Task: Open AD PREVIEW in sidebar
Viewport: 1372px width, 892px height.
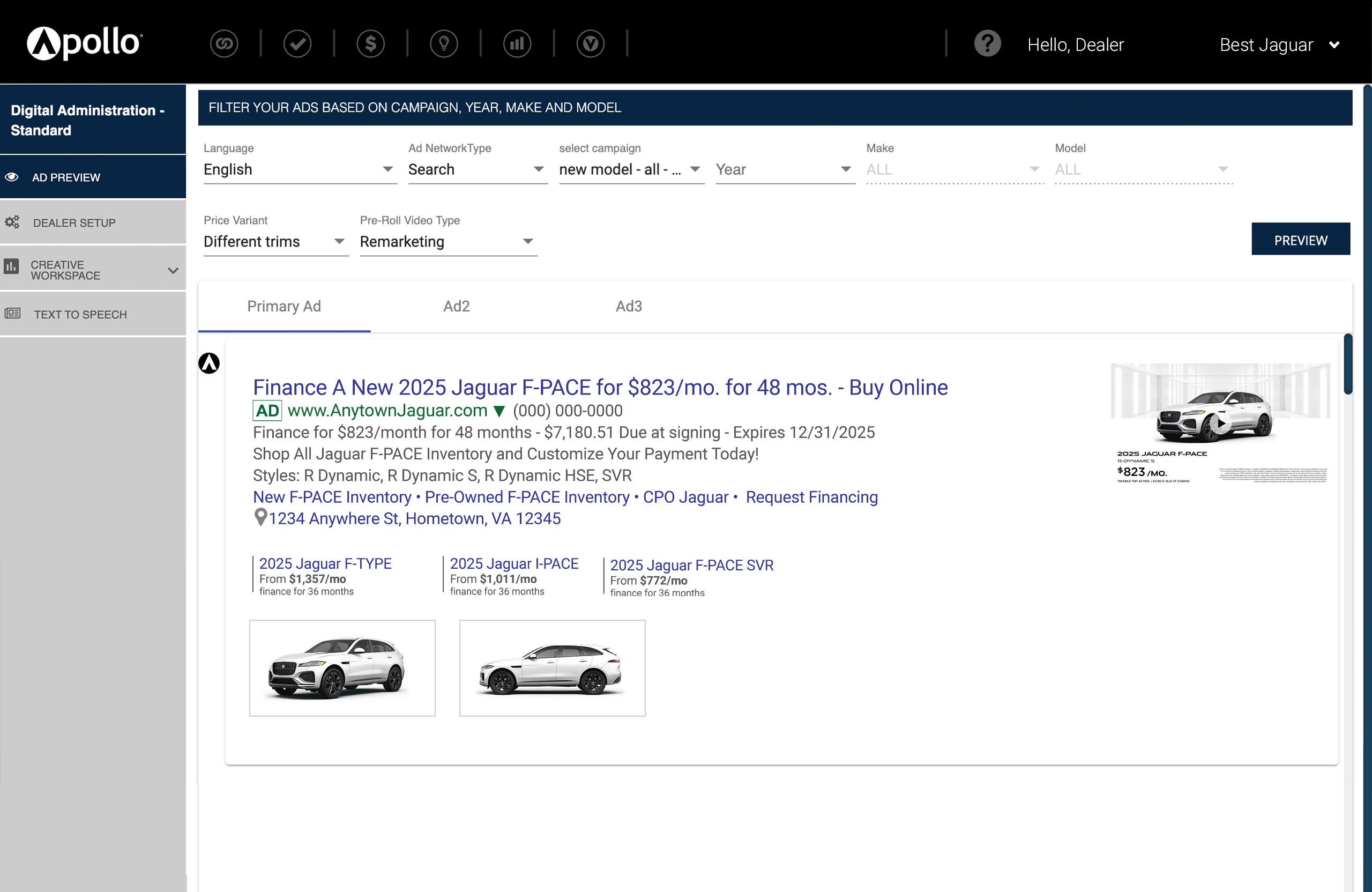Action: click(93, 177)
